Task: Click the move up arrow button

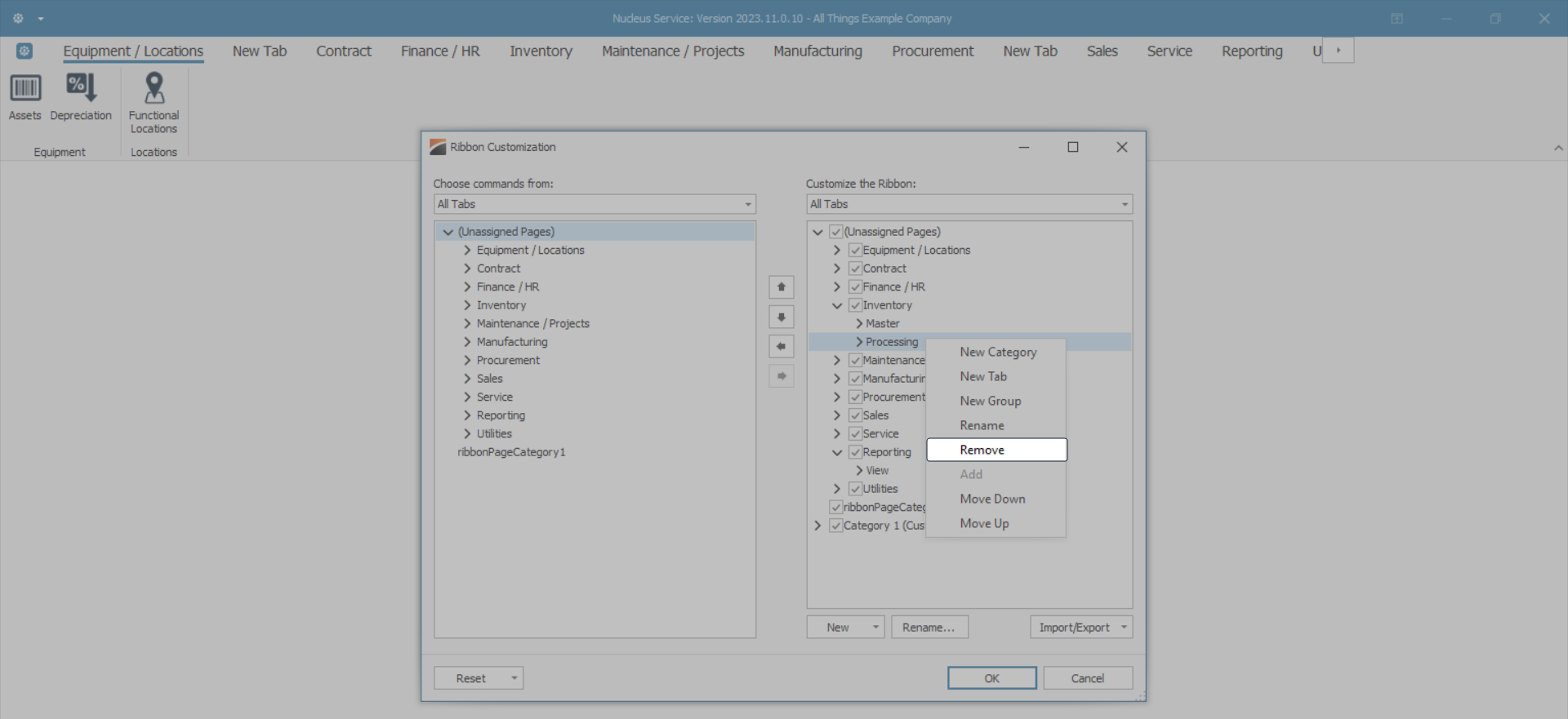Action: (782, 287)
